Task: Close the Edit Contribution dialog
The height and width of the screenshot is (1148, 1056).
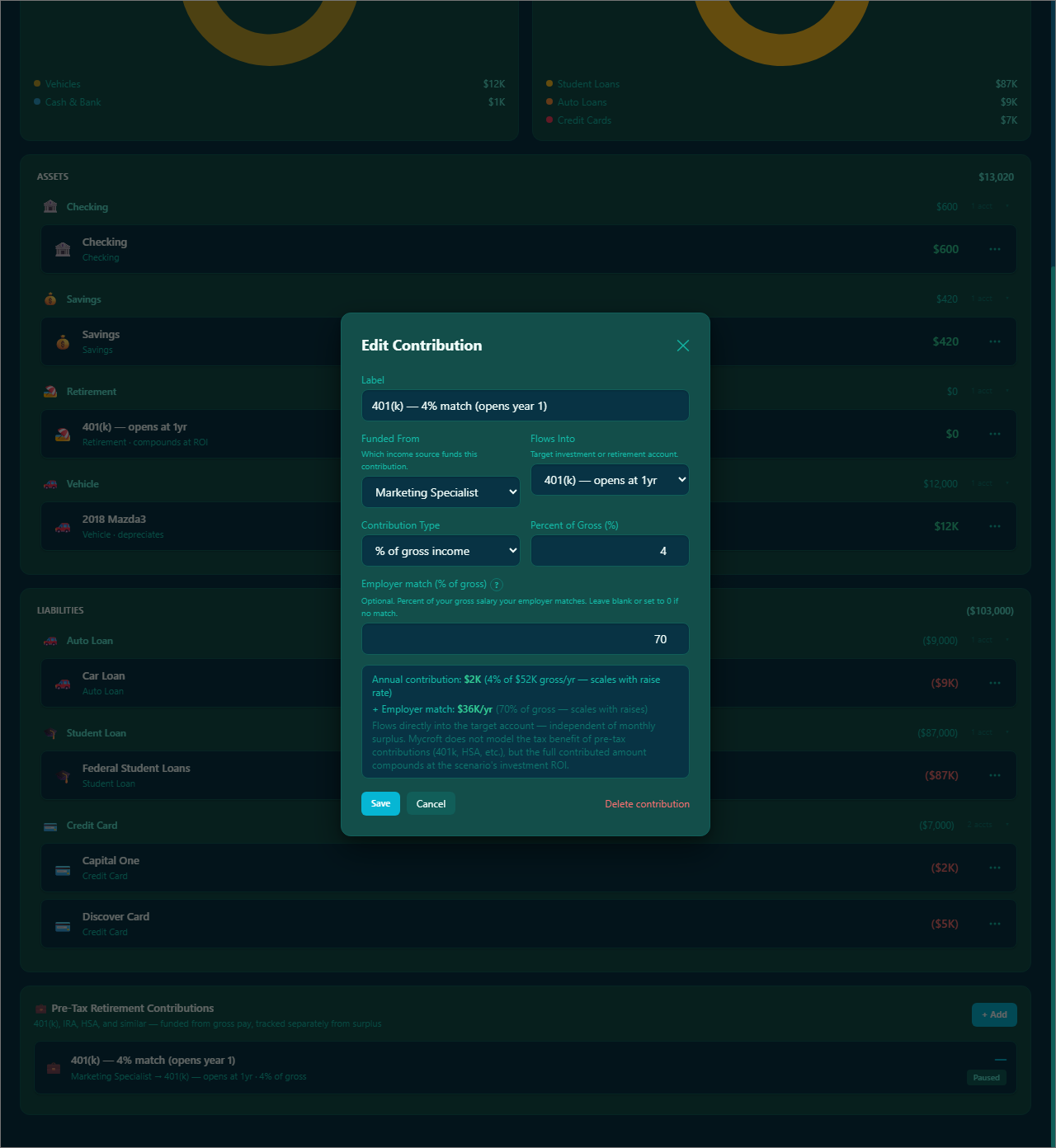Action: (x=683, y=346)
